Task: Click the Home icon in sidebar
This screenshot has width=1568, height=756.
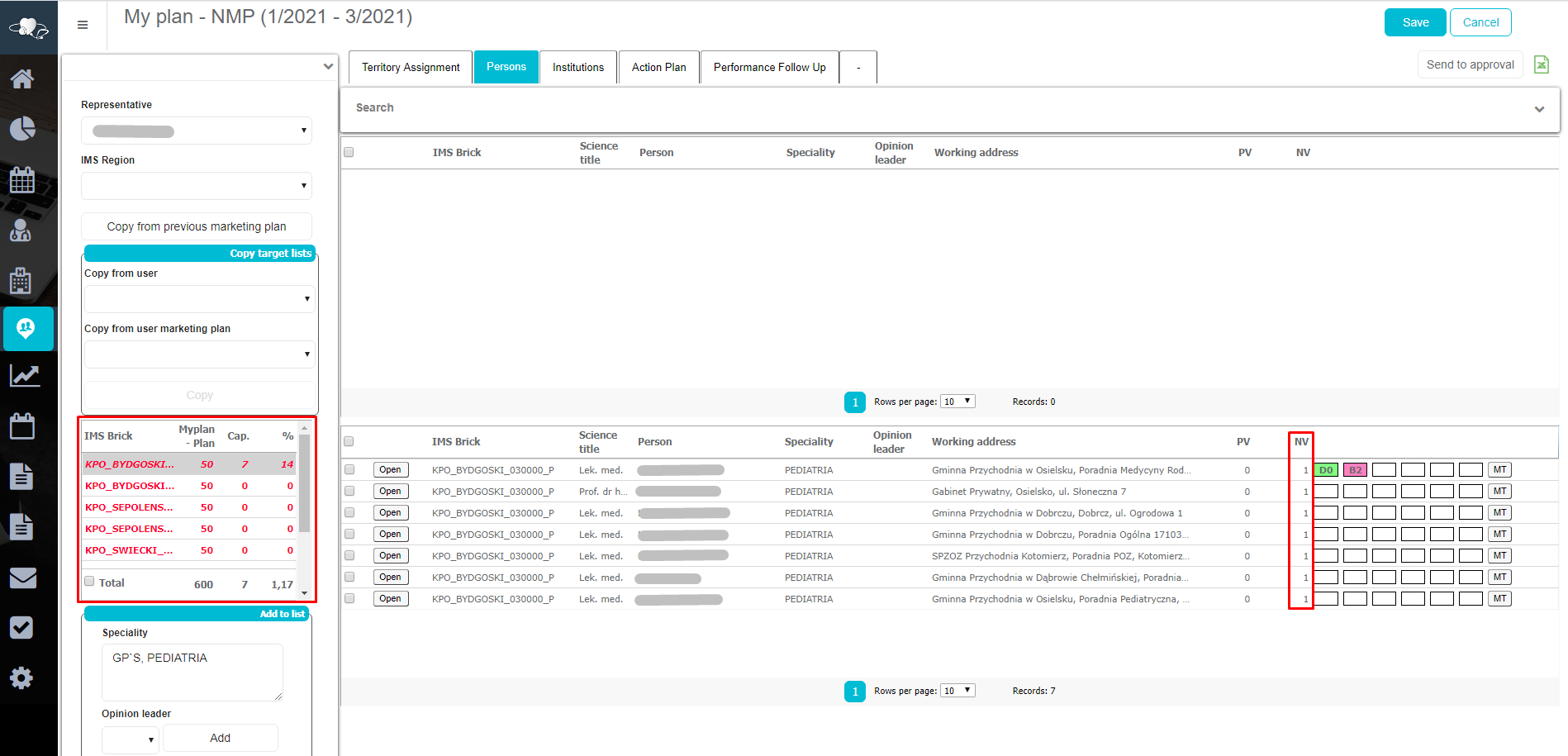Action: [x=22, y=79]
